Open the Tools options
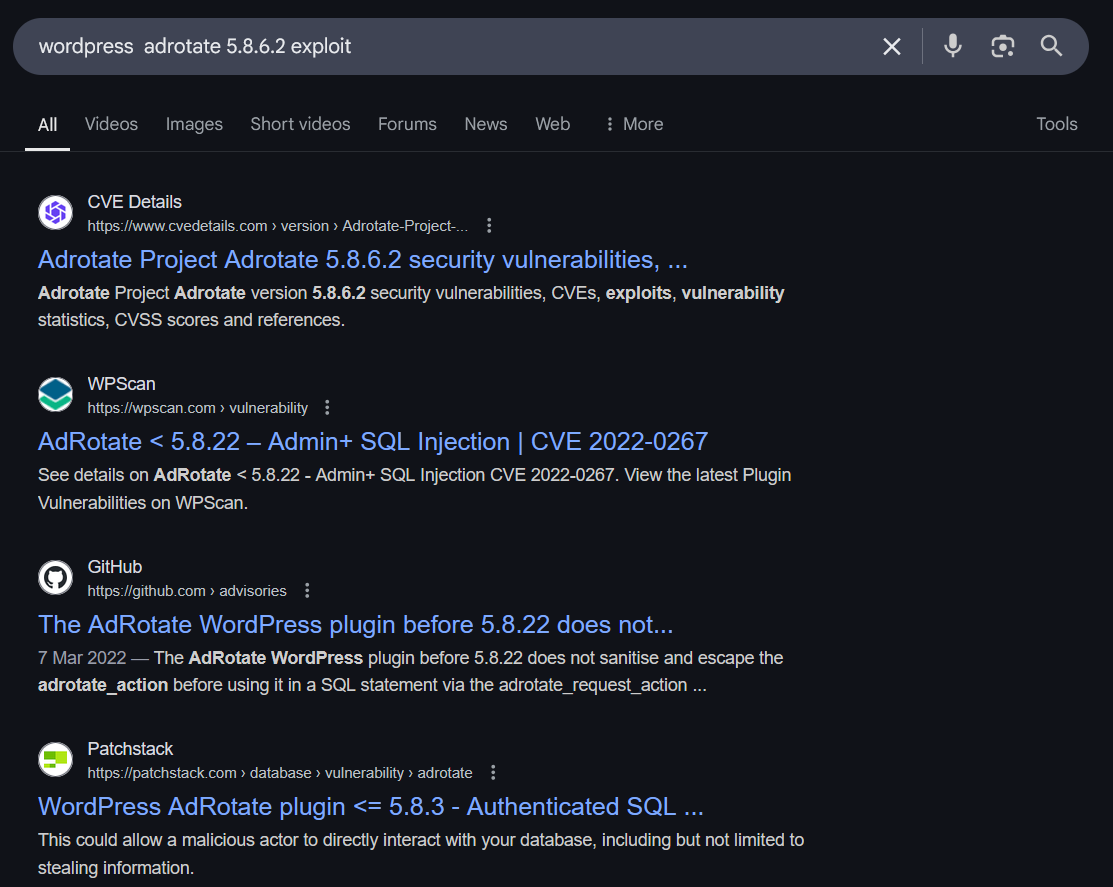Image resolution: width=1113 pixels, height=887 pixels. (1056, 124)
